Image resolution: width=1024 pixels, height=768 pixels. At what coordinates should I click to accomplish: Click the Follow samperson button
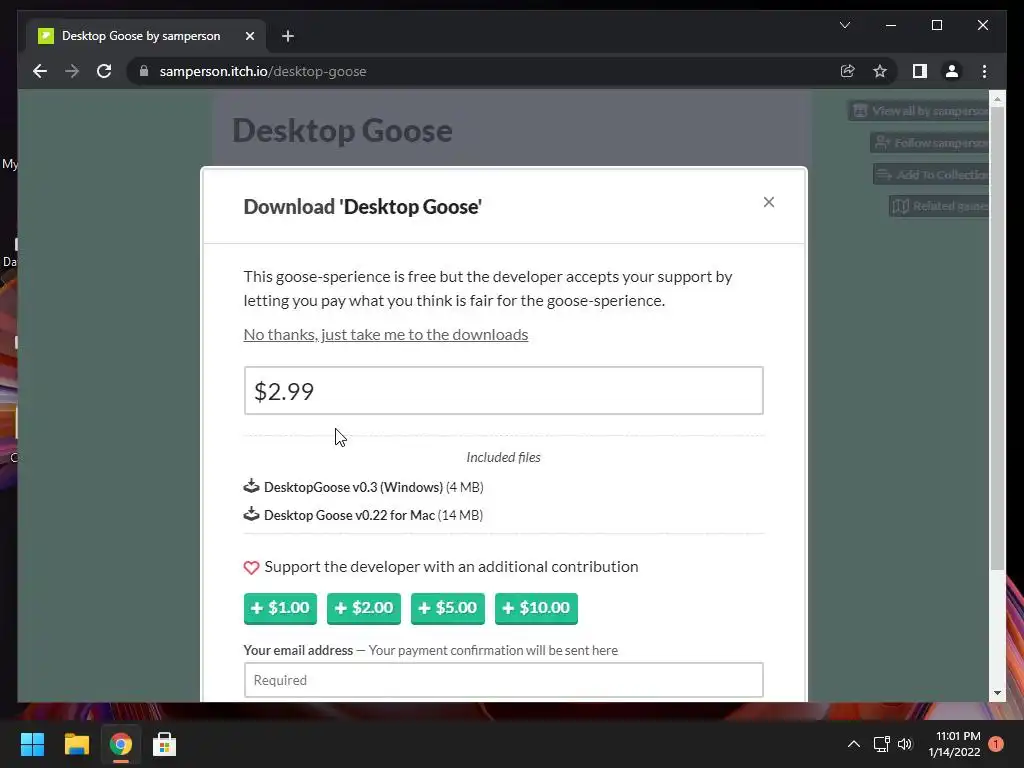coord(930,142)
